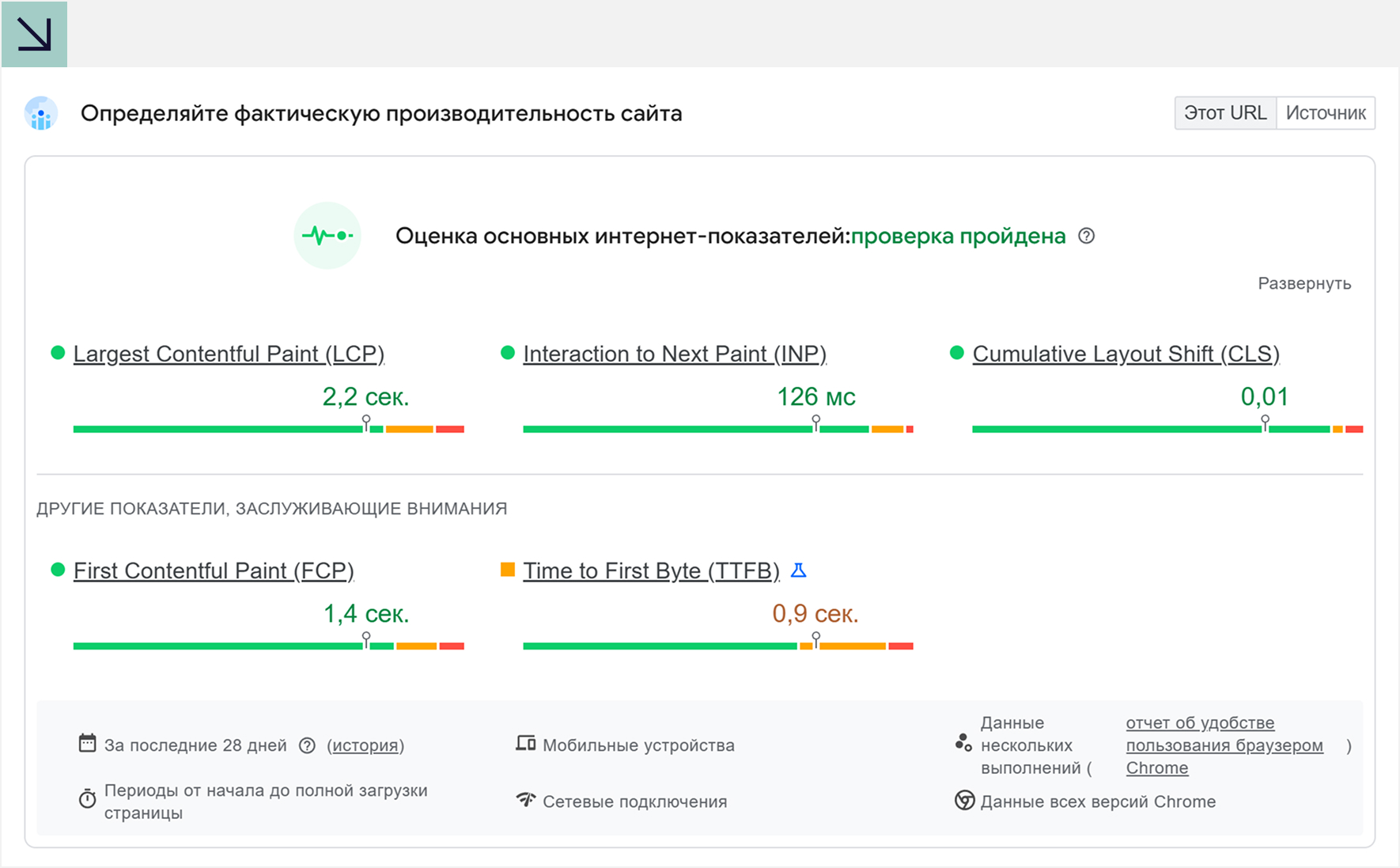
Task: Open Interaction to Next Paint (INP) link
Action: coord(674,354)
